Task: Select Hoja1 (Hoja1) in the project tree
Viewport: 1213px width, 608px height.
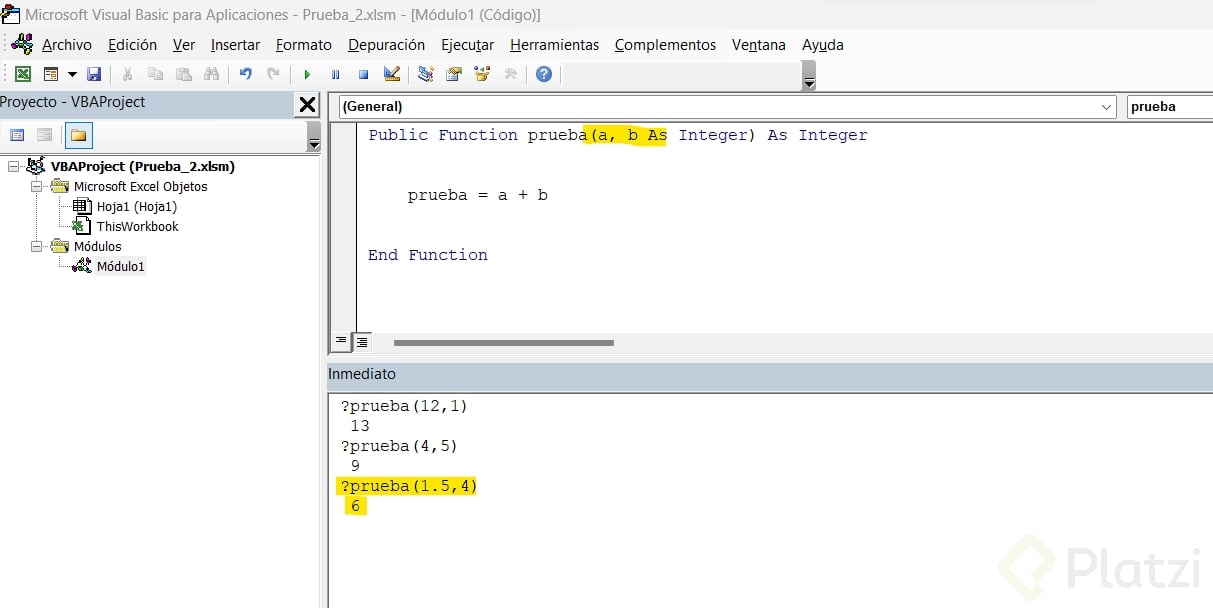Action: [137, 207]
